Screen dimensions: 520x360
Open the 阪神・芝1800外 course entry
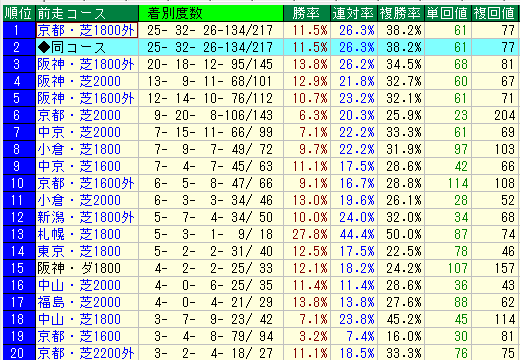(86, 64)
